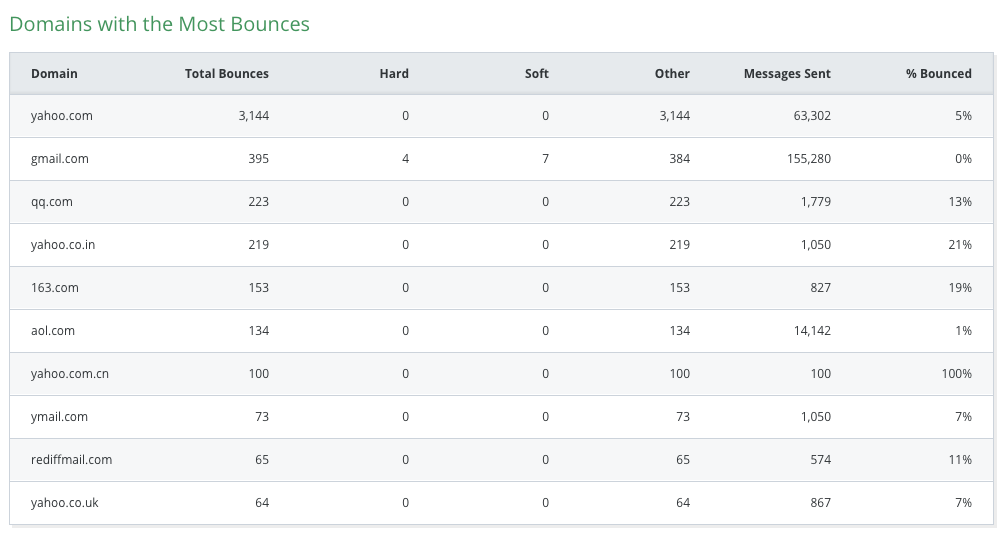Click the ymail.com domain name
The width and height of the screenshot is (1006, 537).
(x=59, y=417)
